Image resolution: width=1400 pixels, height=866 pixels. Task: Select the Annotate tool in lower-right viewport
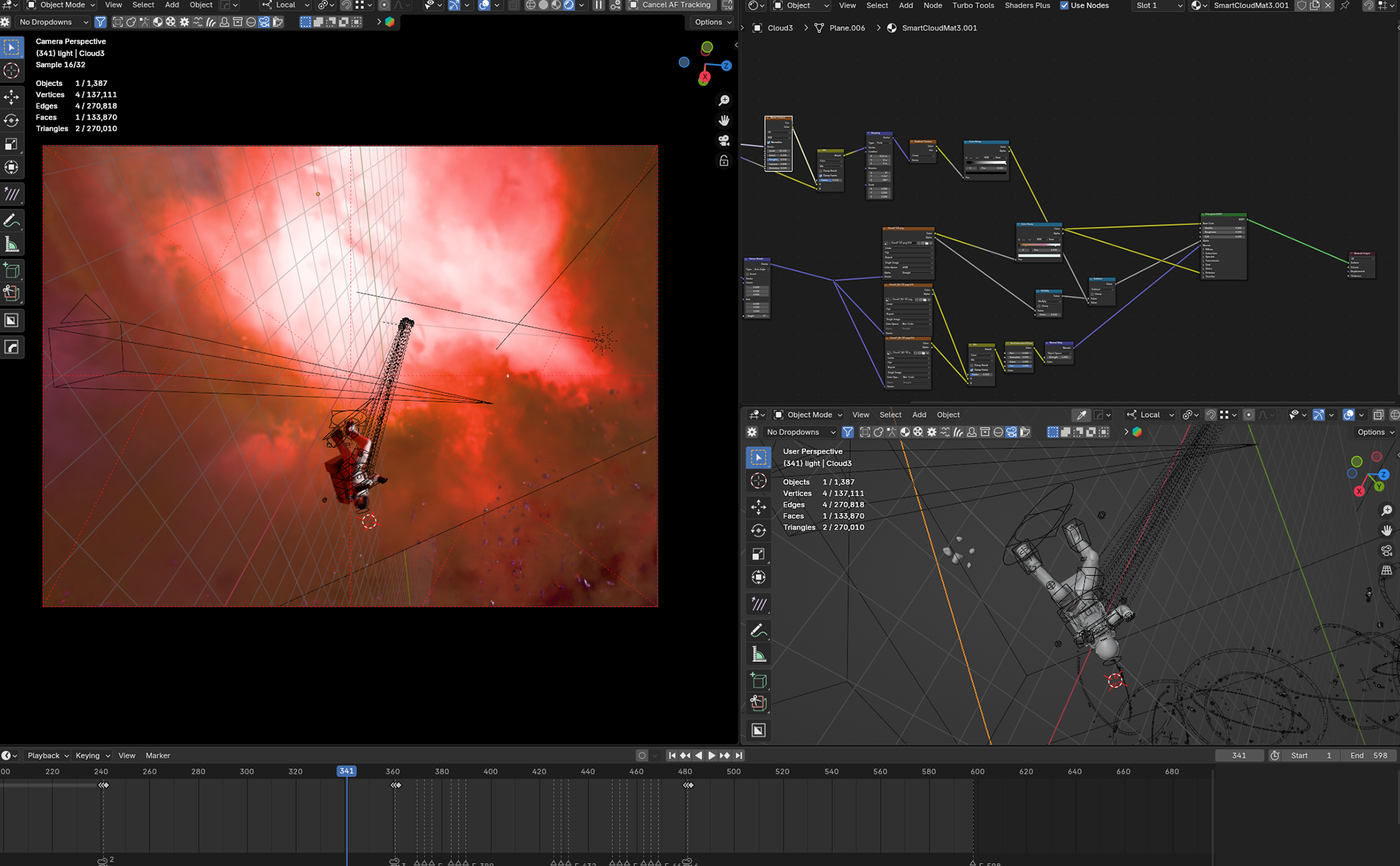758,631
